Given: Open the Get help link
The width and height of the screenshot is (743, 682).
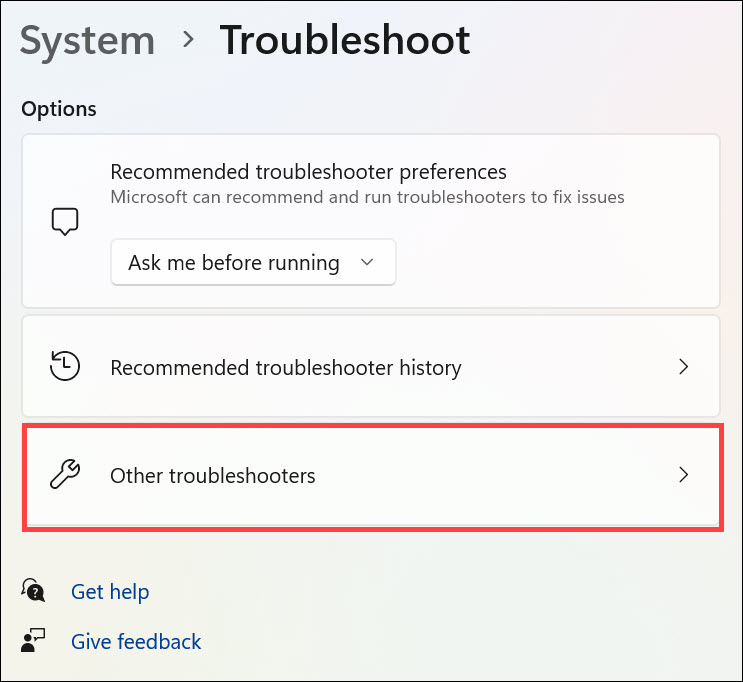Looking at the screenshot, I should click(110, 592).
